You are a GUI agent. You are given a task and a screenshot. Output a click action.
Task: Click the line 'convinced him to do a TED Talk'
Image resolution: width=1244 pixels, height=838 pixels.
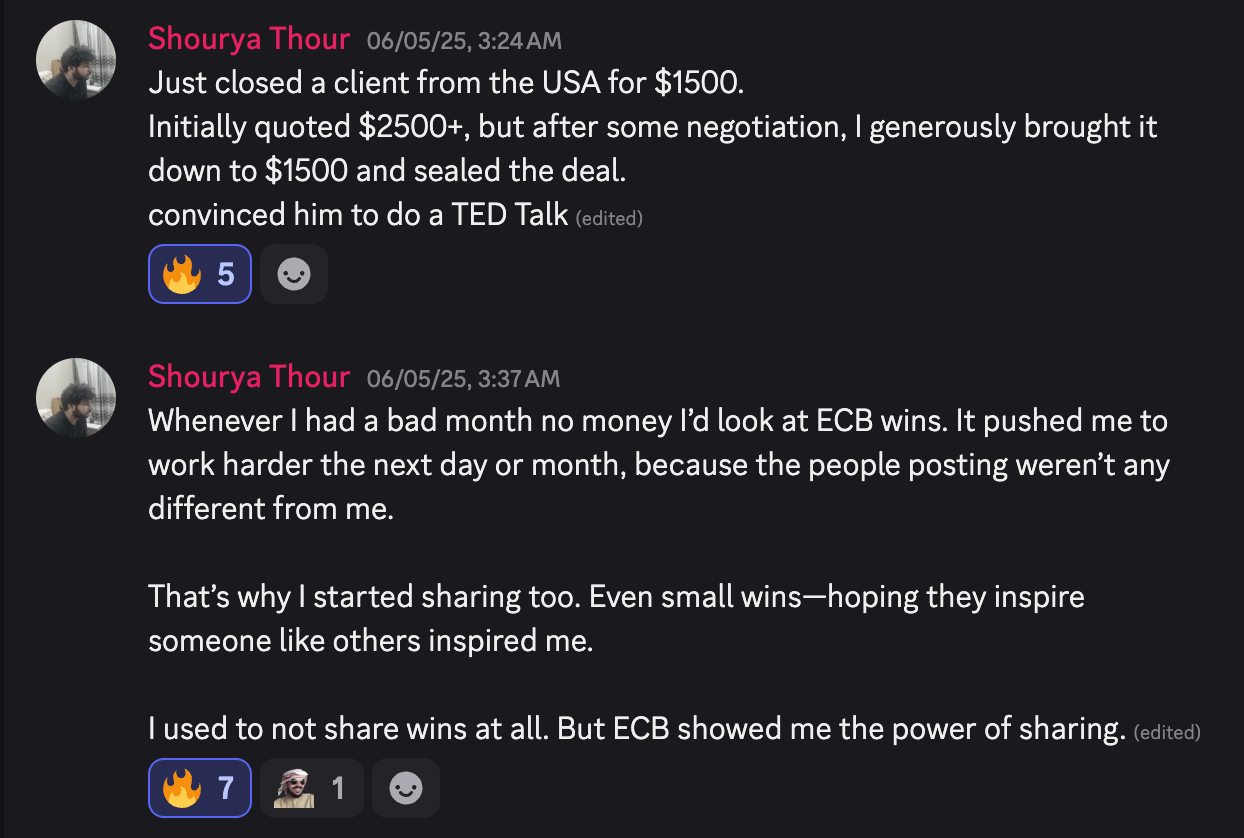pos(358,214)
